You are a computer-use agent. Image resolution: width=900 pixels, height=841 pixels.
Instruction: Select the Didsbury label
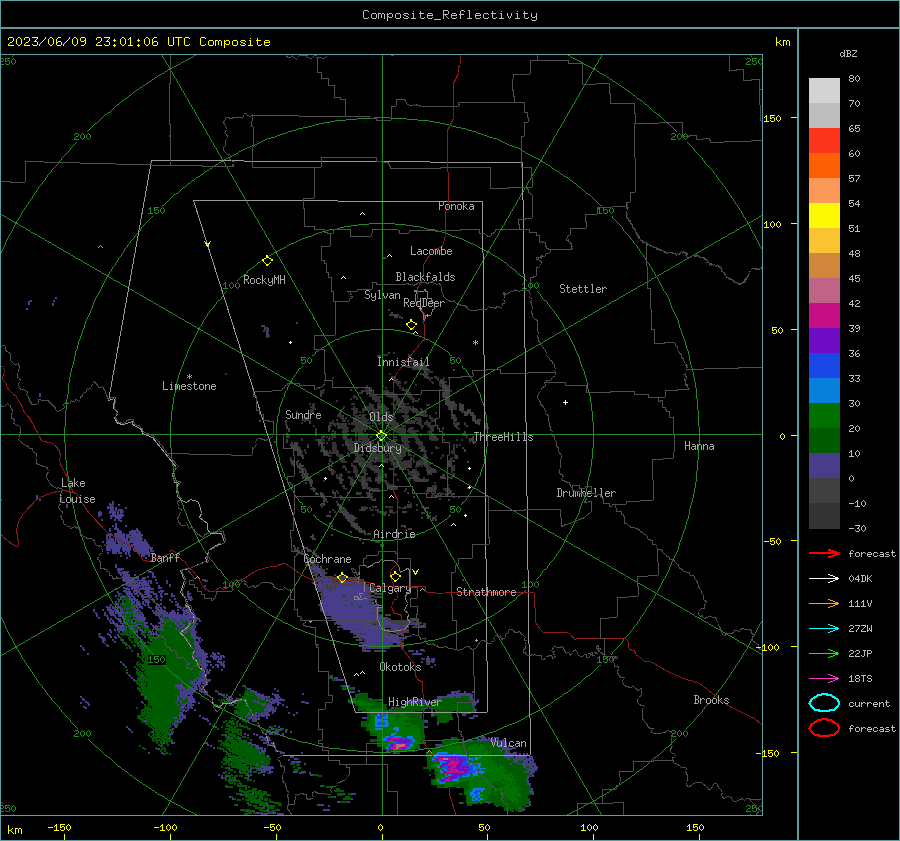[x=377, y=448]
